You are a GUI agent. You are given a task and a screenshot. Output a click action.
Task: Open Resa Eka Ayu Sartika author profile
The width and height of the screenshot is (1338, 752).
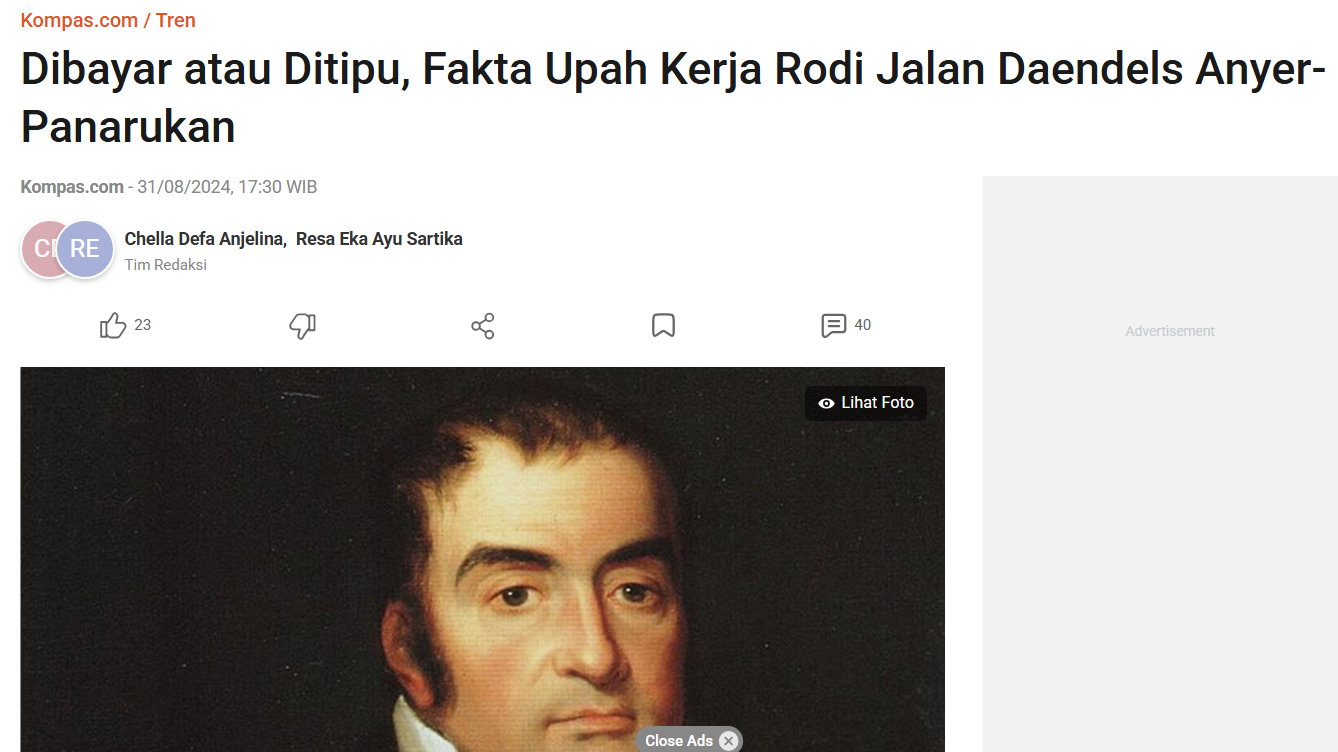[x=379, y=239]
